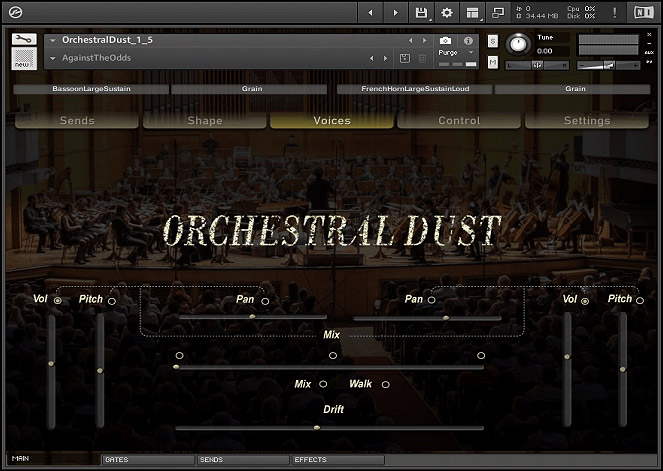Solo the instrument with S button
The width and height of the screenshot is (663, 471).
coord(493,41)
